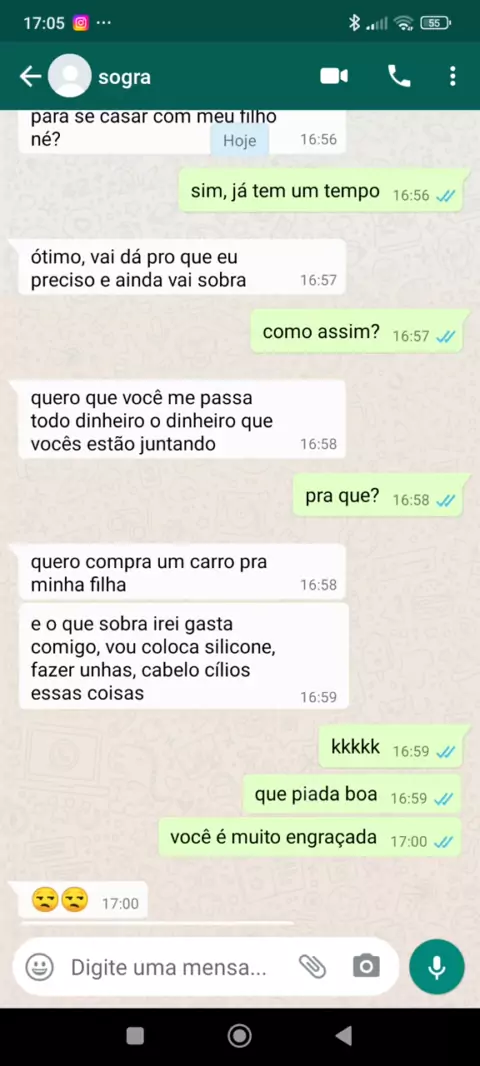This screenshot has height=1066, width=480.
Task: Open the camera from message bar
Action: 366,966
